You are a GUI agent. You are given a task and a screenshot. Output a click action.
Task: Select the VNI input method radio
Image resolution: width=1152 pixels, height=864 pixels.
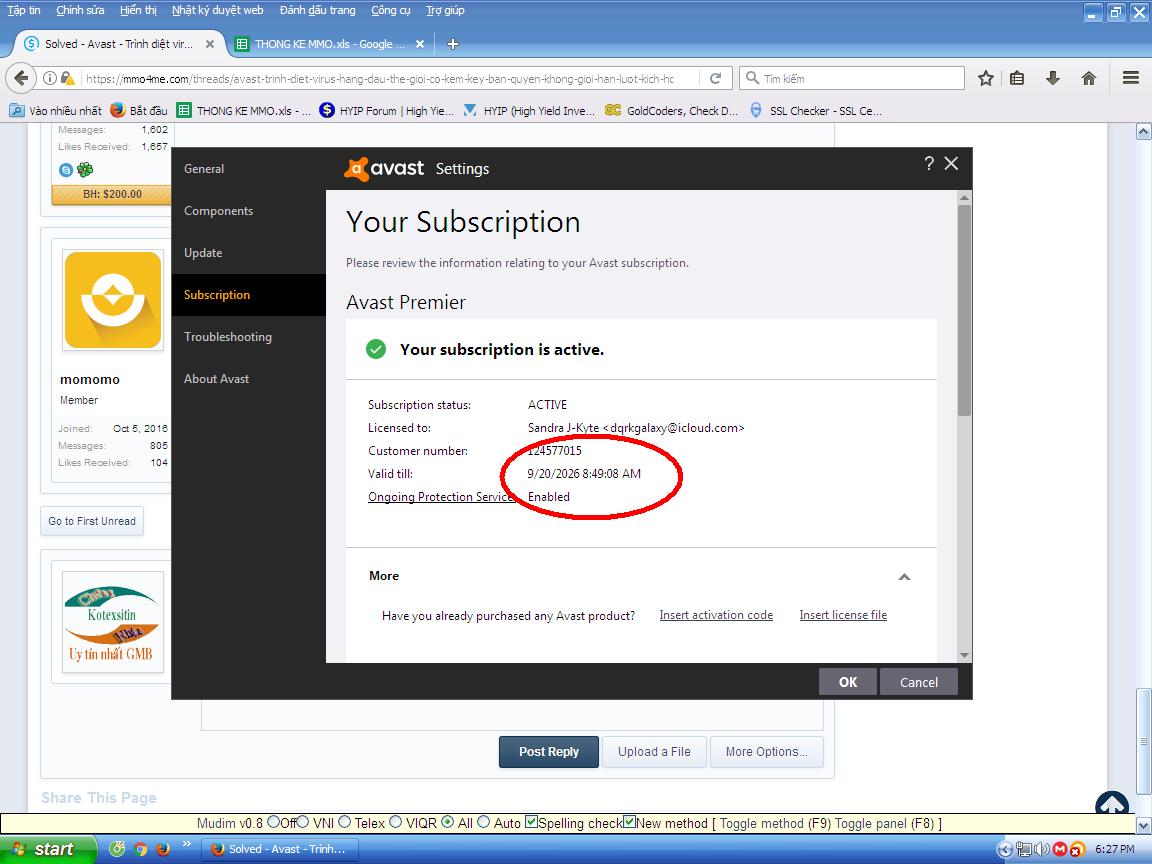302,822
